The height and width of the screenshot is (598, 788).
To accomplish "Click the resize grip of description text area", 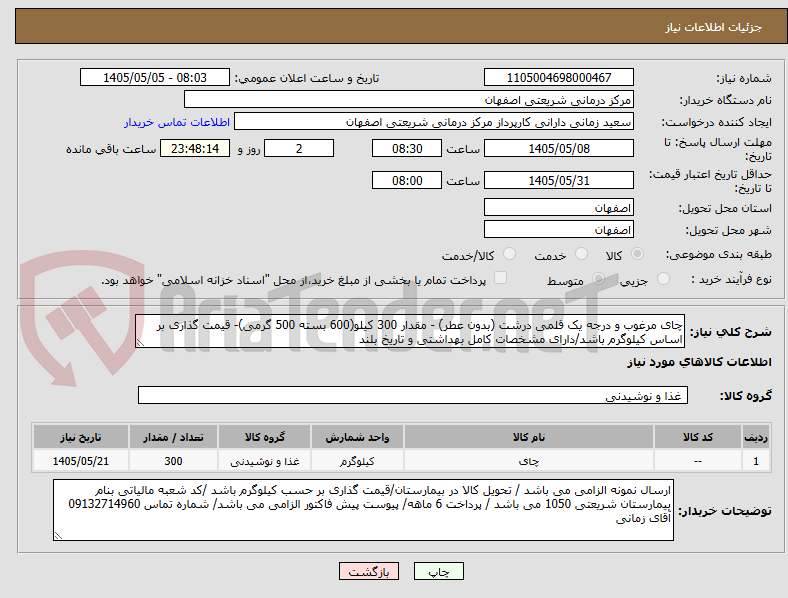I will tap(140, 343).
